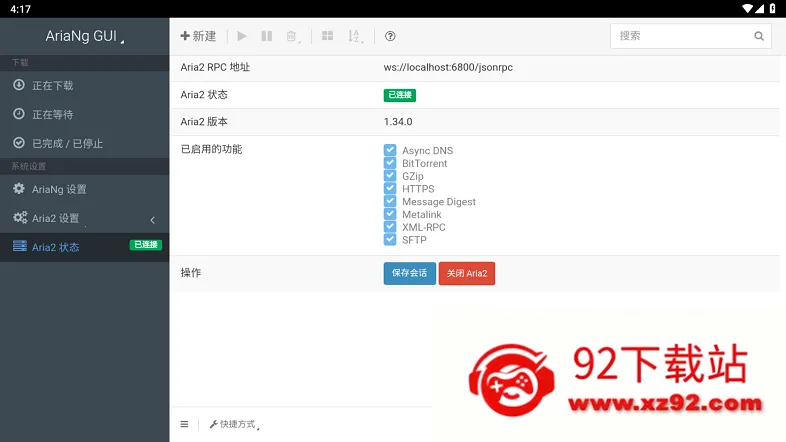Click the Android battery status icon
786x442 pixels.
[772, 9]
